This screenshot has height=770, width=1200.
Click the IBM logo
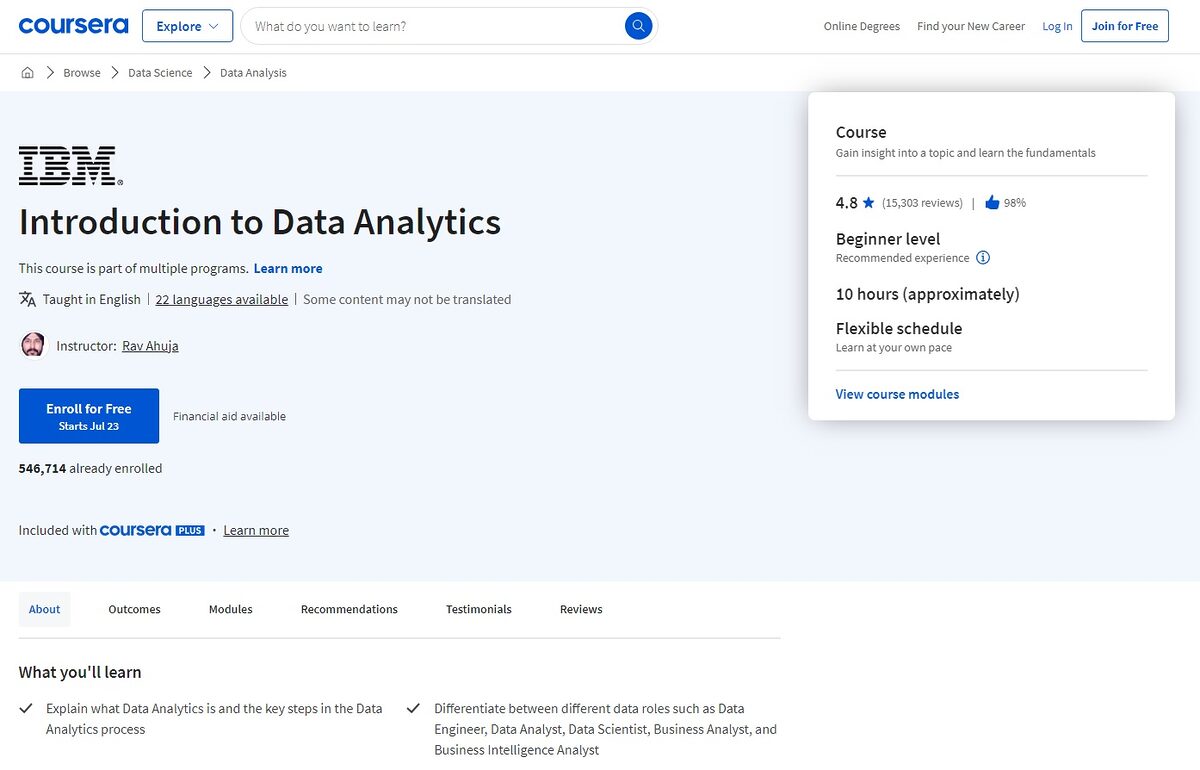(71, 166)
